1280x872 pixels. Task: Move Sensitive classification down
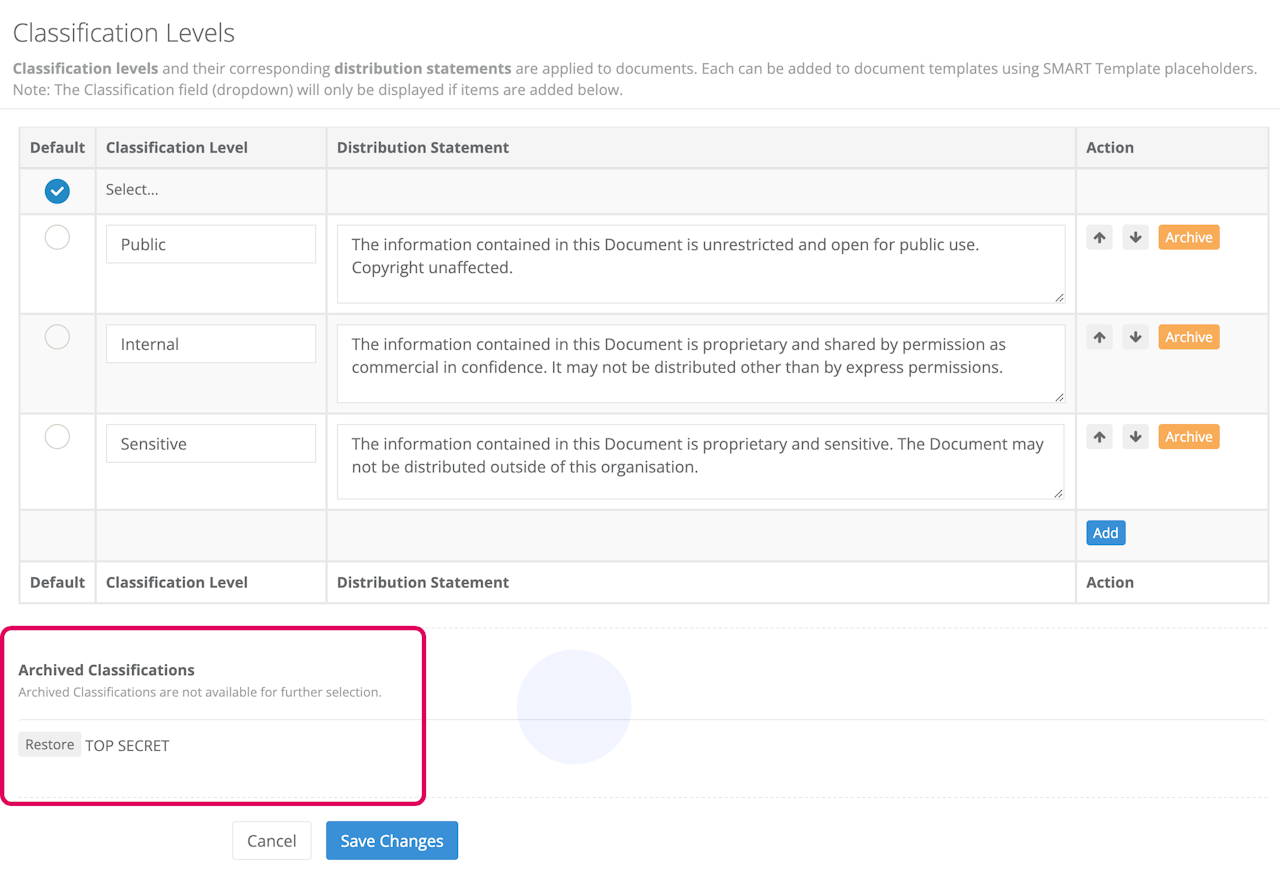[1135, 437]
